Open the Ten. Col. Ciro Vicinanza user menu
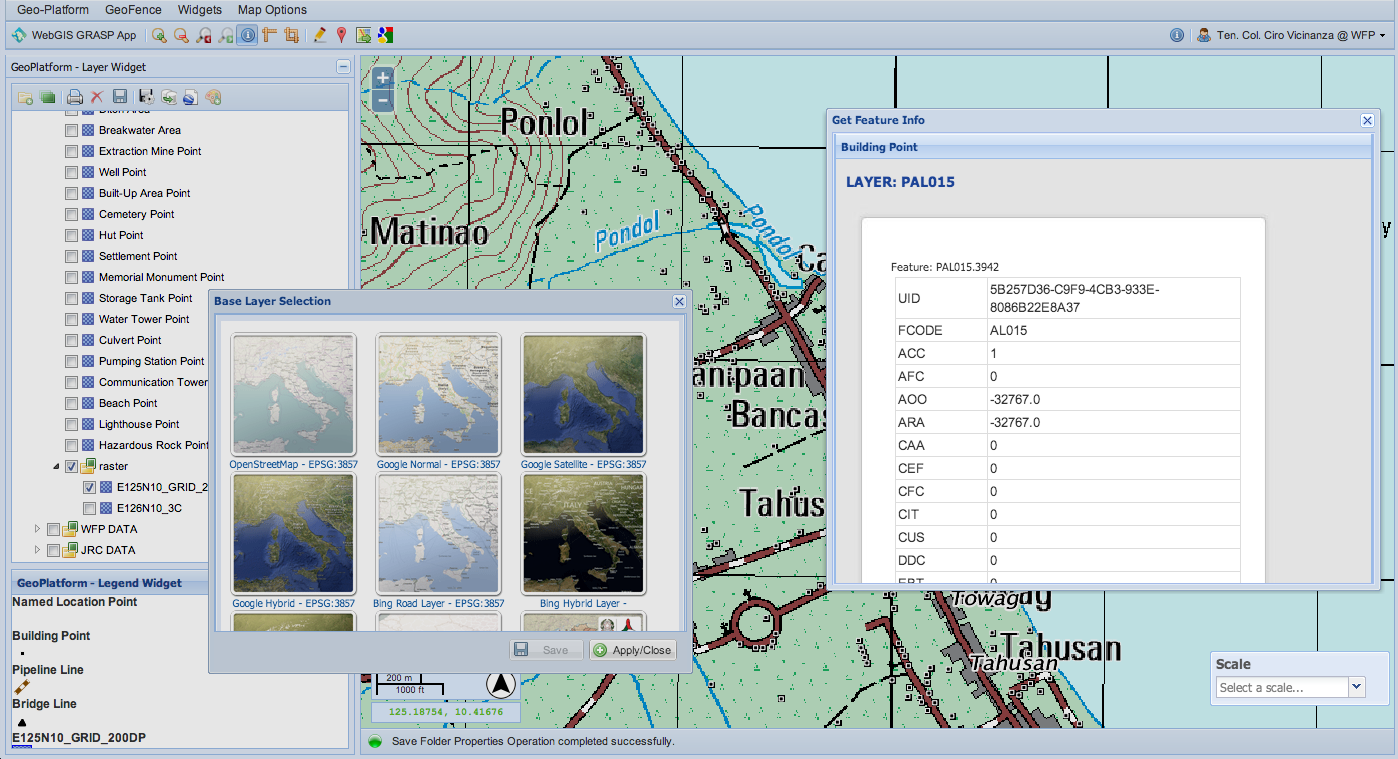This screenshot has width=1398, height=759. point(1291,35)
